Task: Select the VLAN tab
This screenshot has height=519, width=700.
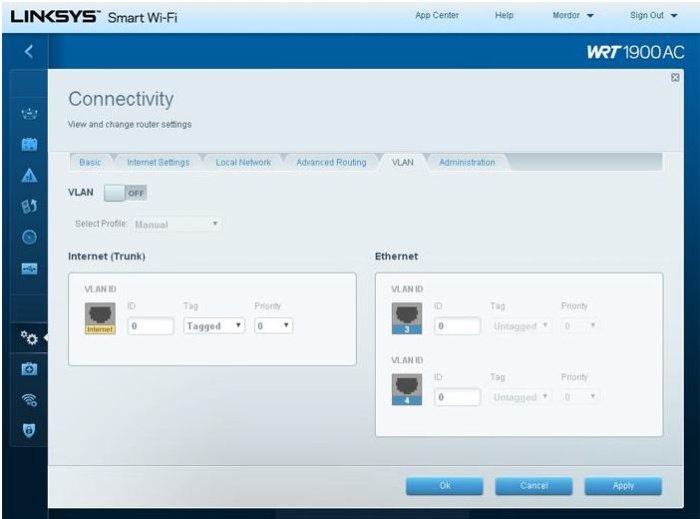Action: (x=403, y=162)
